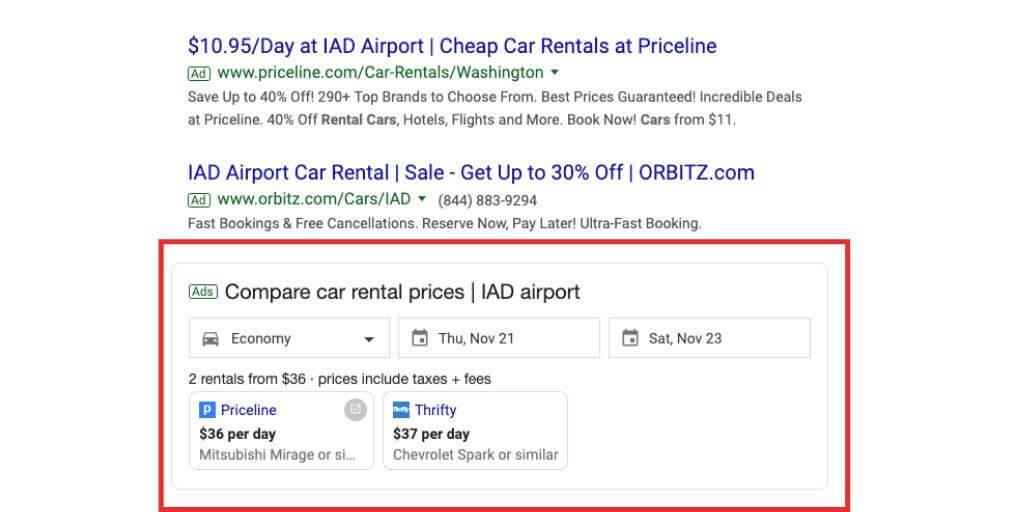
Task: Click calendar icon beside Thu, Nov 21
Action: coord(420,338)
